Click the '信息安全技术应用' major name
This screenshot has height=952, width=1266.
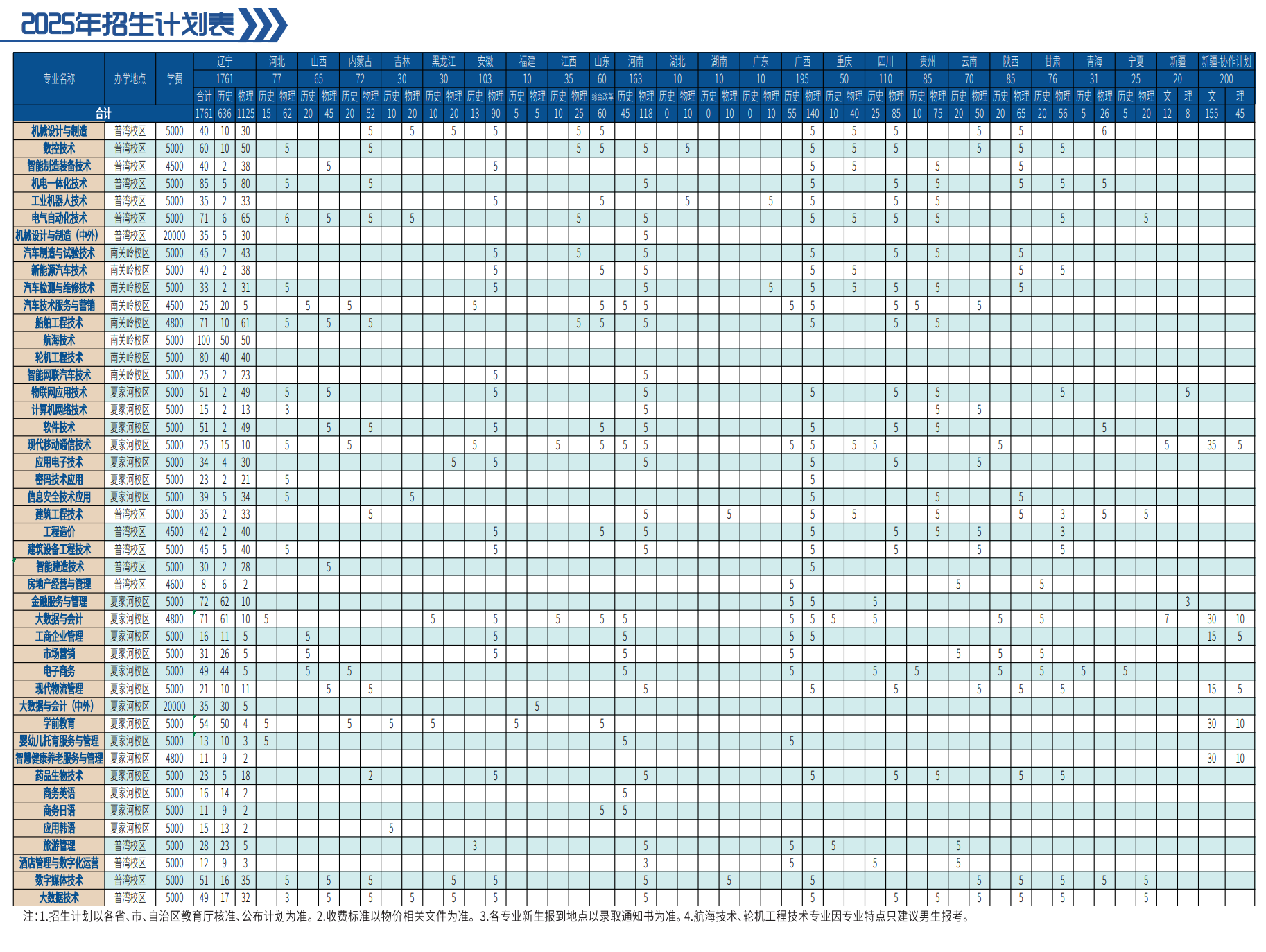coord(59,496)
